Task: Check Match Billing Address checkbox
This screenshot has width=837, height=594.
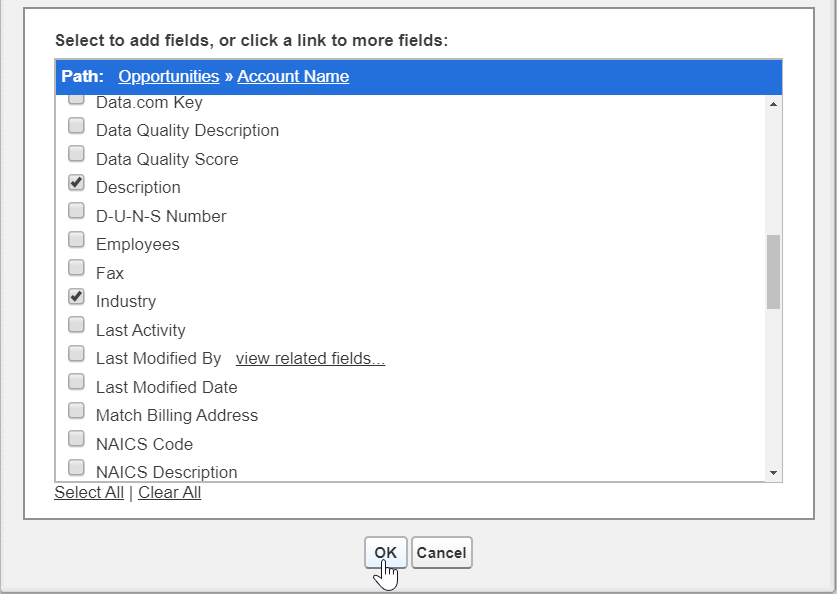Action: [x=76, y=411]
